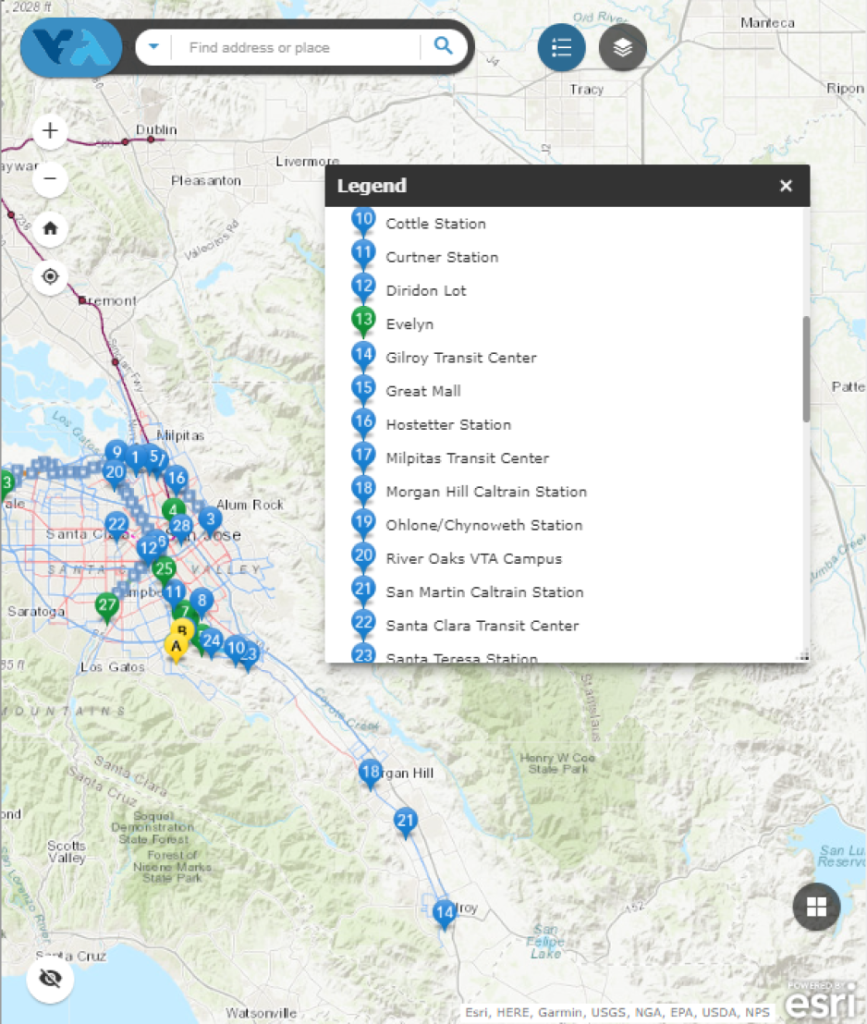Close the Legend panel

[x=786, y=186]
